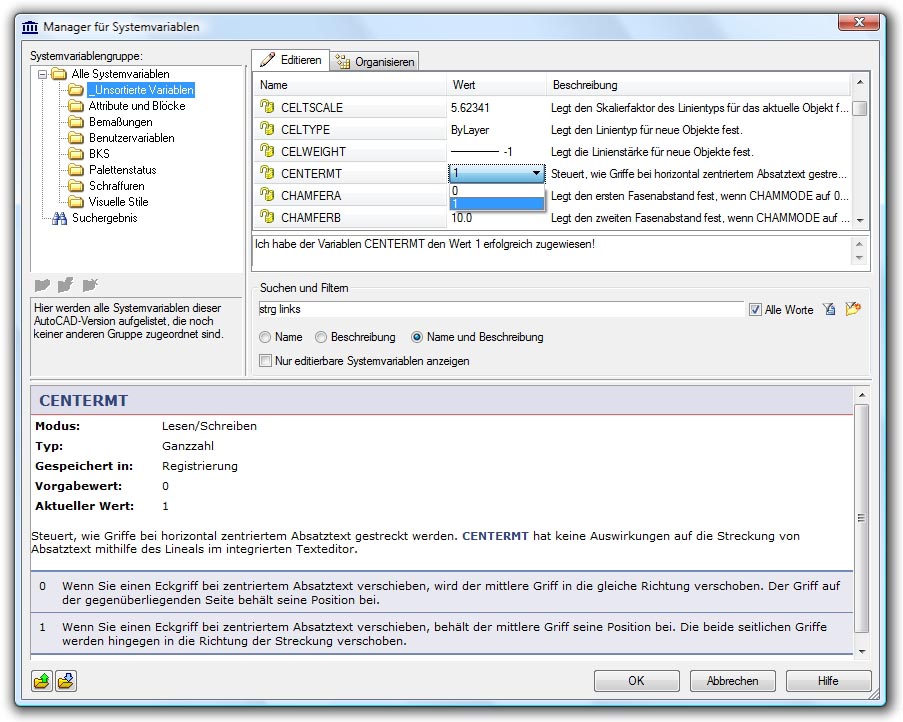
Task: Choose value 1 in the CENTERMT dropdown list
Action: (496, 204)
